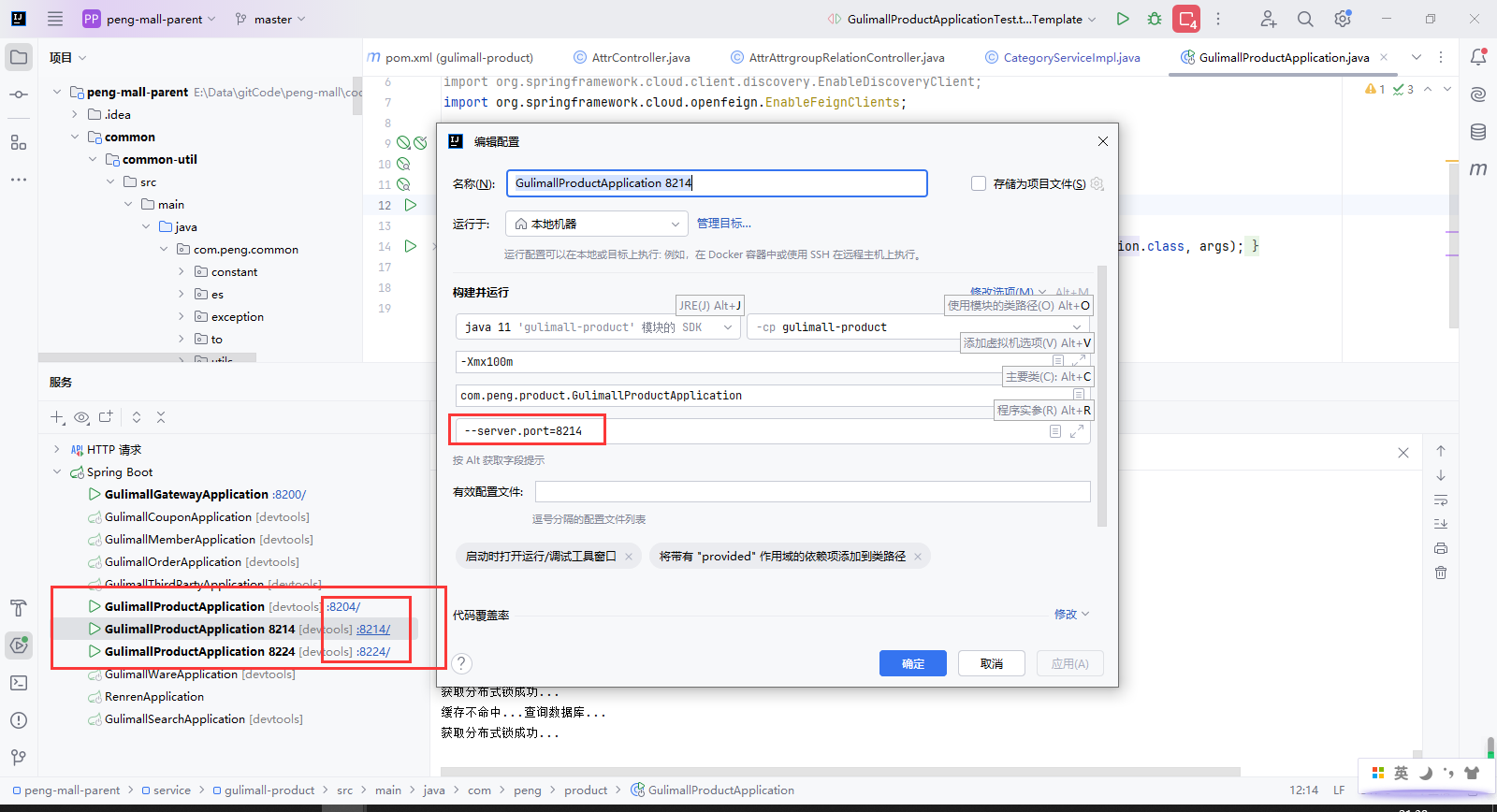Start debugging with the bug icon
The image size is (1497, 812).
click(x=1155, y=19)
